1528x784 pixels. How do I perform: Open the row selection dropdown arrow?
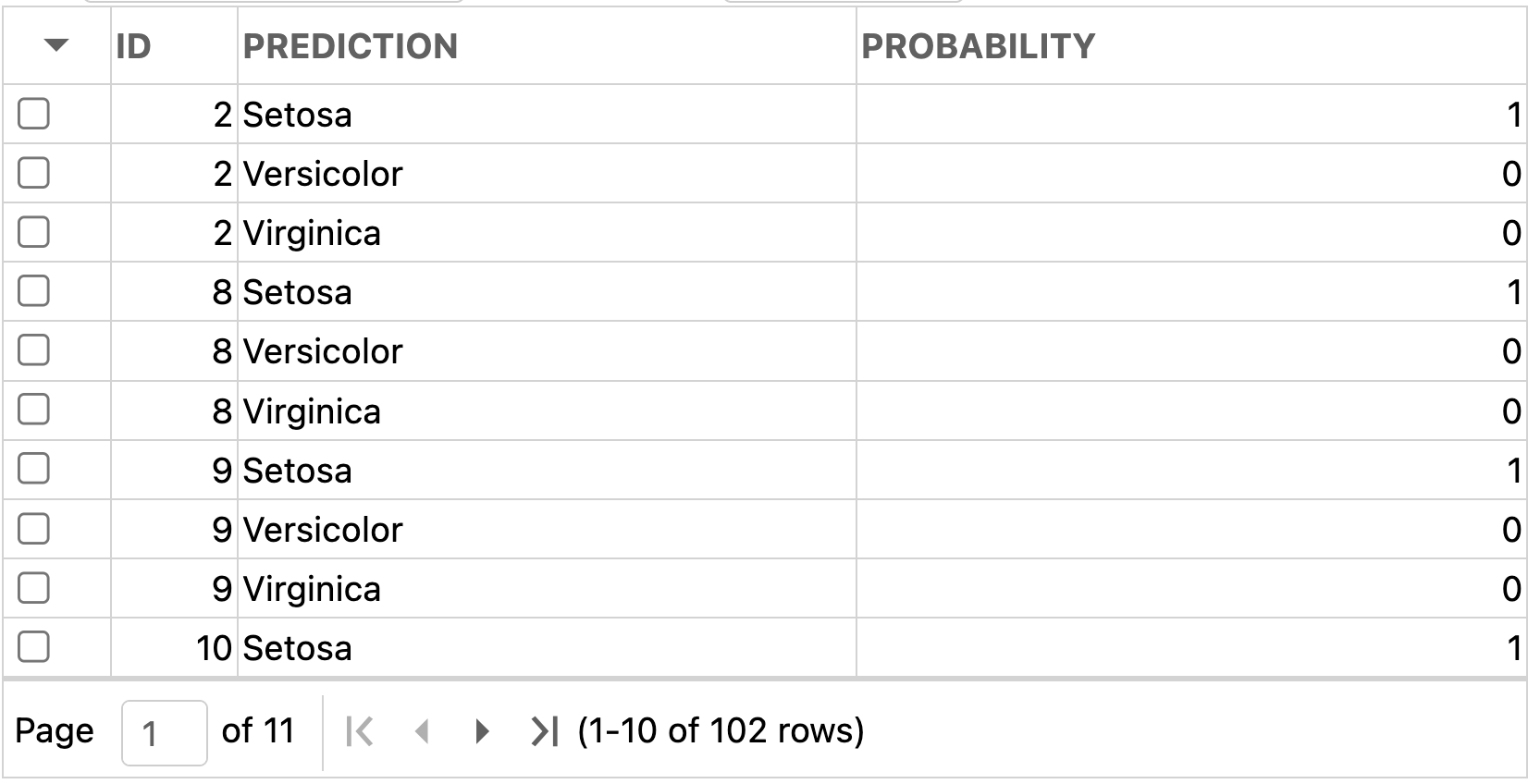coord(56,45)
